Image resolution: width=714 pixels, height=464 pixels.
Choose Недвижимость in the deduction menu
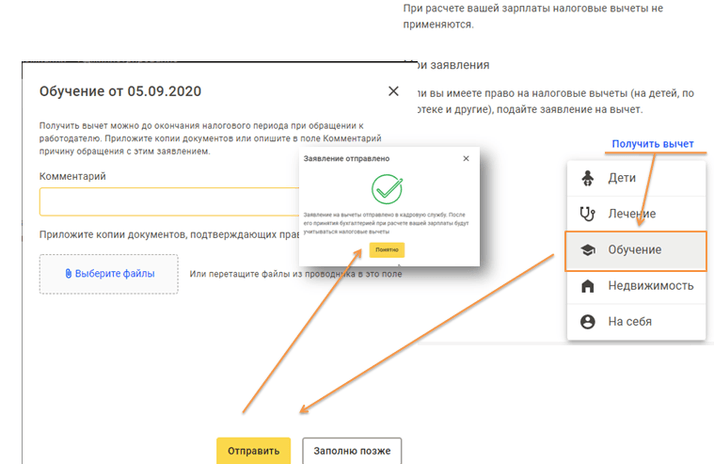click(636, 286)
